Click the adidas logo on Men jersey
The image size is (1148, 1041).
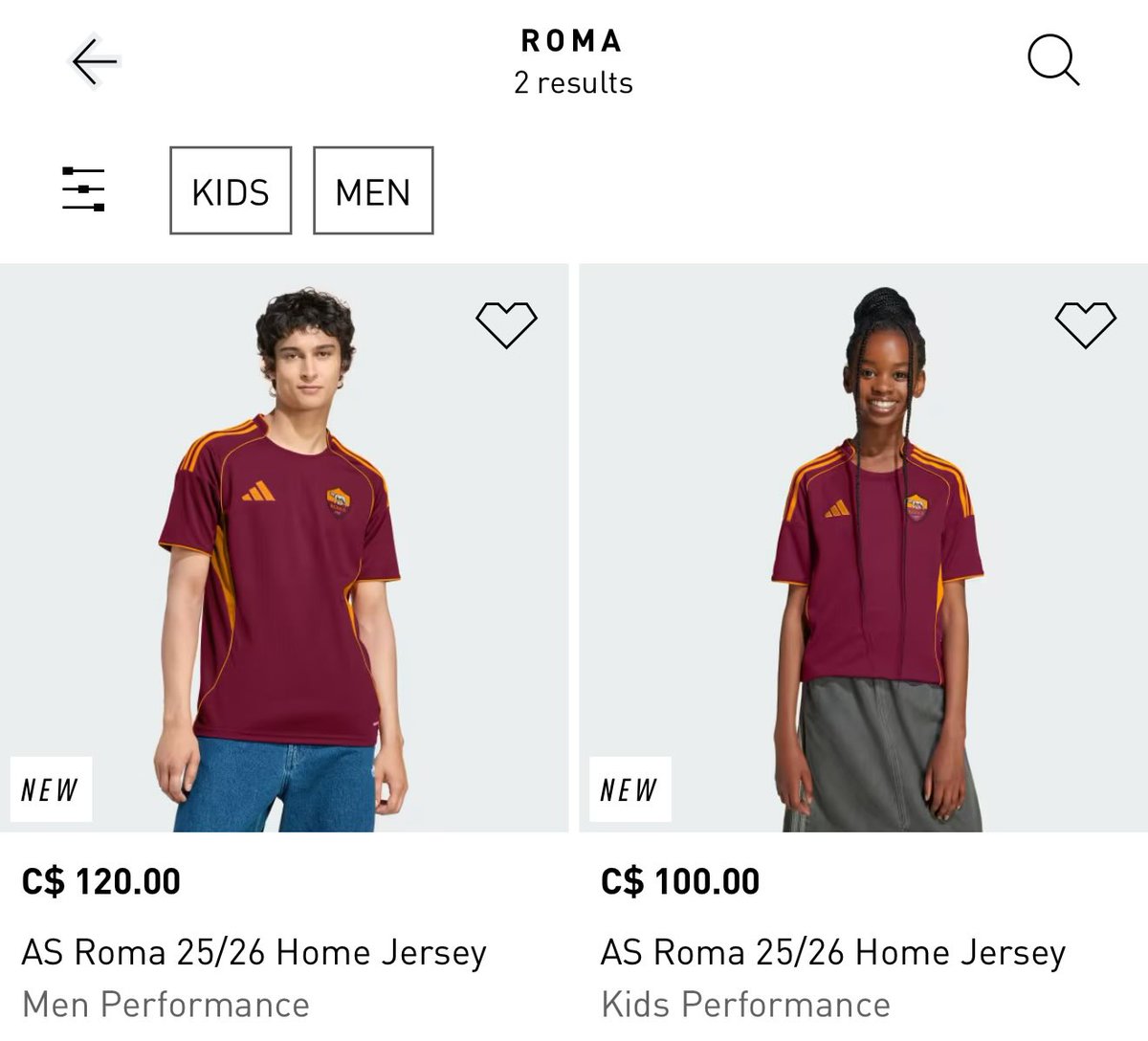coord(258,490)
